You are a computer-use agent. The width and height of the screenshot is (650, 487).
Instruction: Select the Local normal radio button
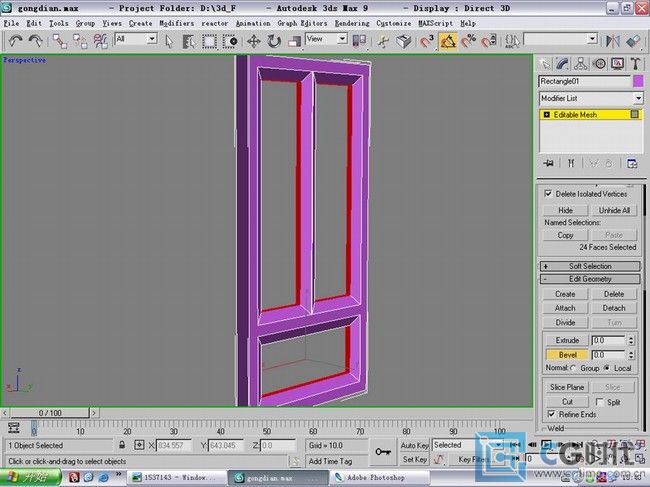[x=607, y=368]
